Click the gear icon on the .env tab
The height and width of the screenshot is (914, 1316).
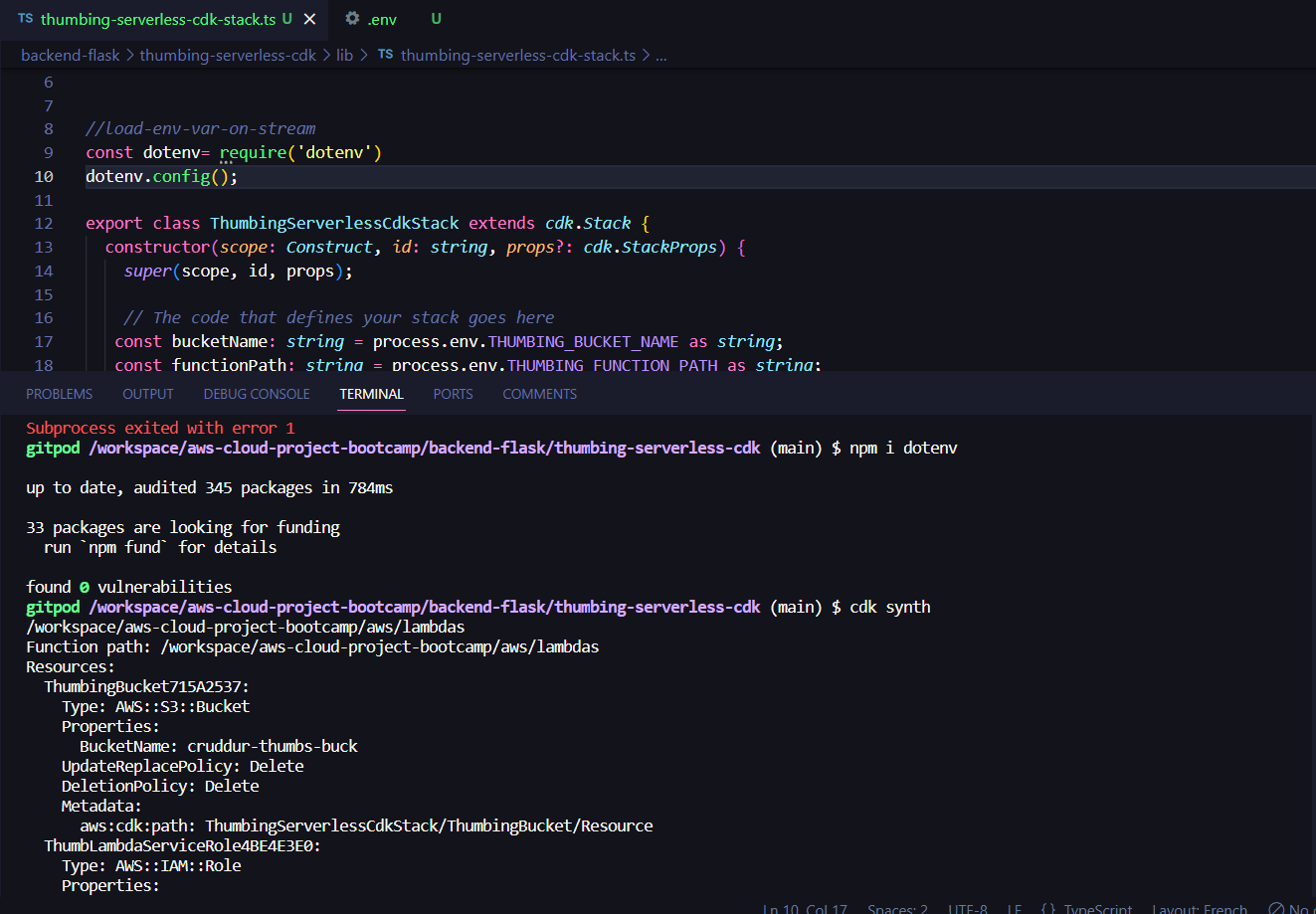tap(352, 19)
